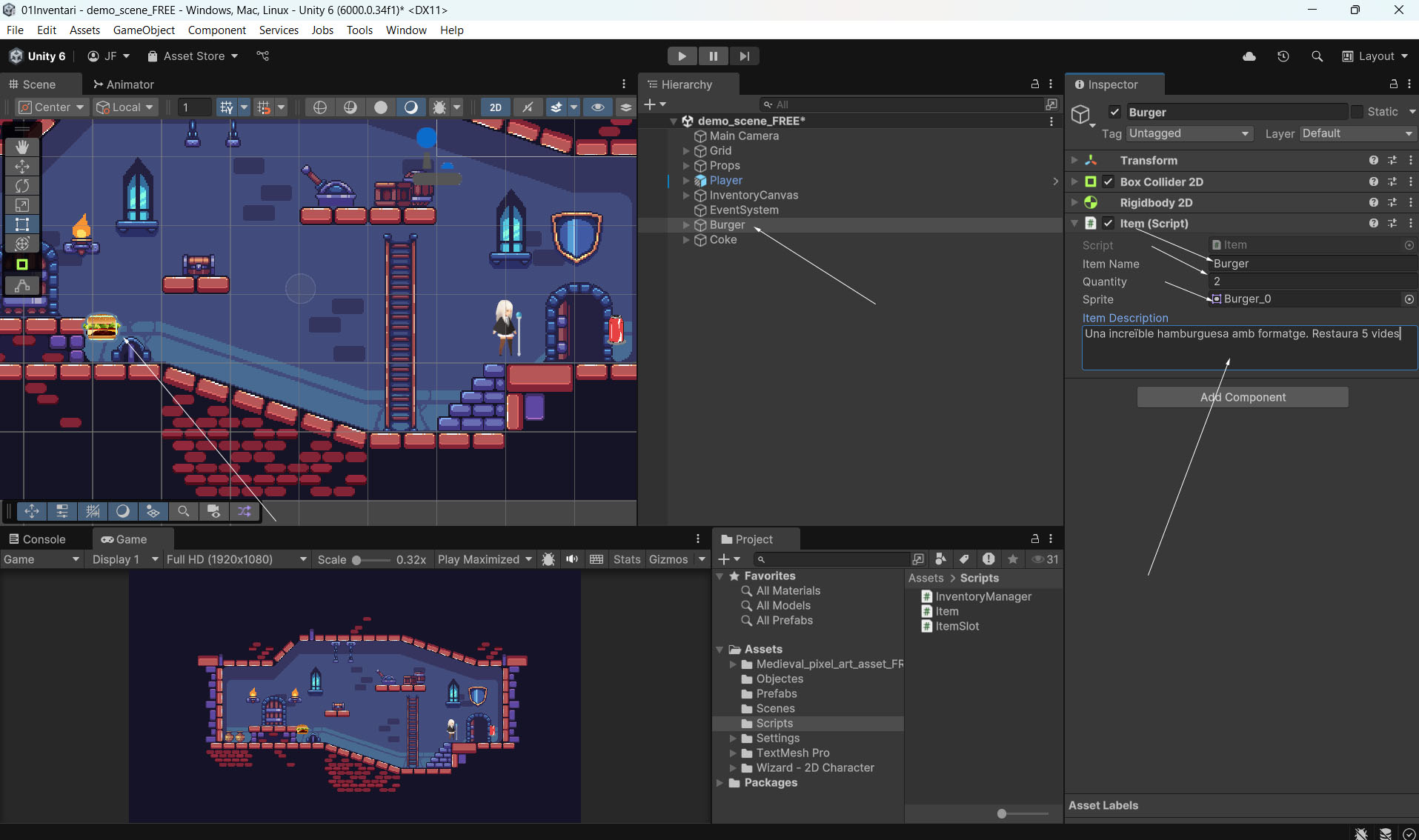The width and height of the screenshot is (1419, 840).
Task: Select the Rotate tool in Scene toolbar
Action: [x=22, y=185]
